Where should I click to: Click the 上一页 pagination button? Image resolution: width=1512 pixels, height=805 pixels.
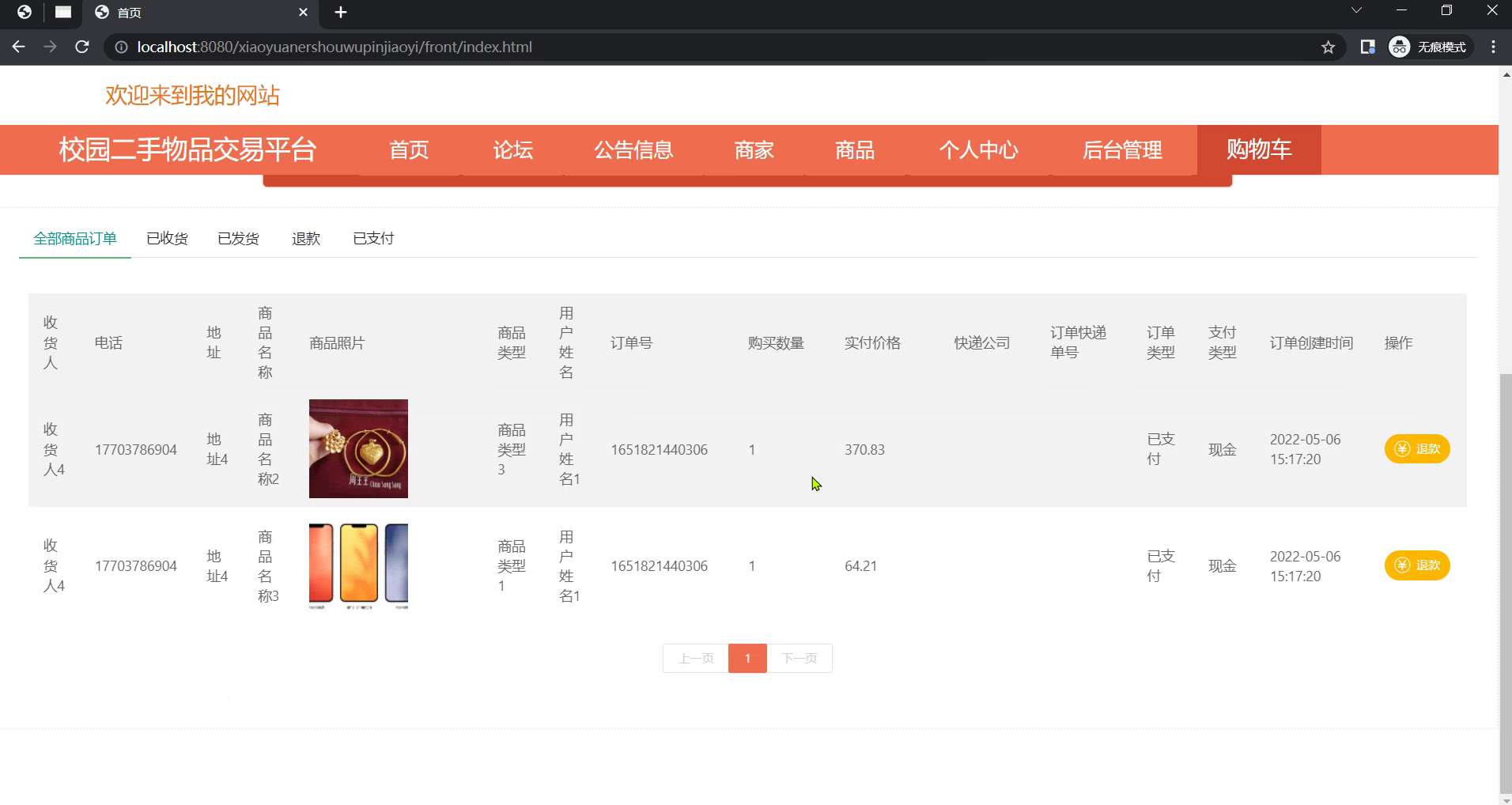click(x=696, y=658)
